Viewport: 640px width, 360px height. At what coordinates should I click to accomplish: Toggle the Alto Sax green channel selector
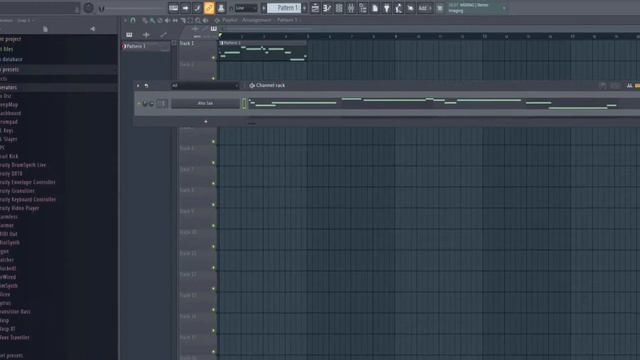[x=244, y=103]
